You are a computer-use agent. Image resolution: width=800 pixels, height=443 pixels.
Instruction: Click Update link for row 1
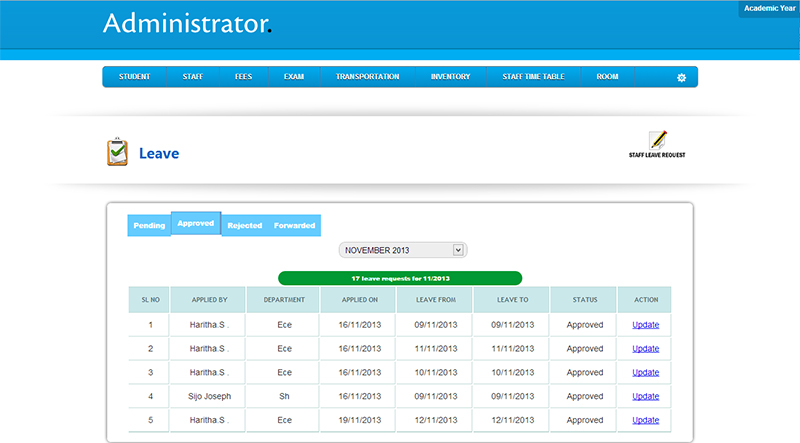(x=645, y=325)
